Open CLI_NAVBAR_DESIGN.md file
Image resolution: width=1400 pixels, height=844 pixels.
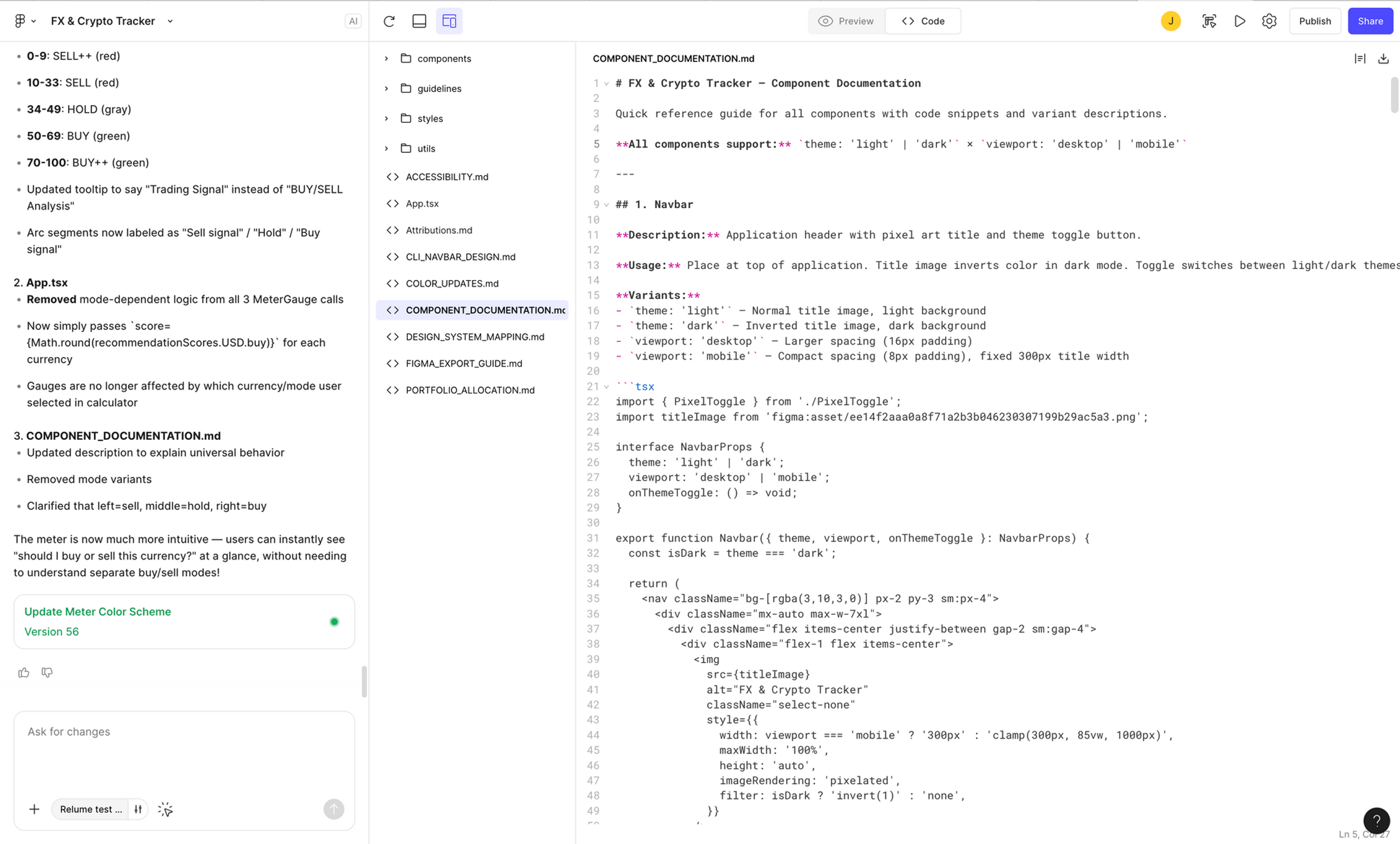coord(472,257)
